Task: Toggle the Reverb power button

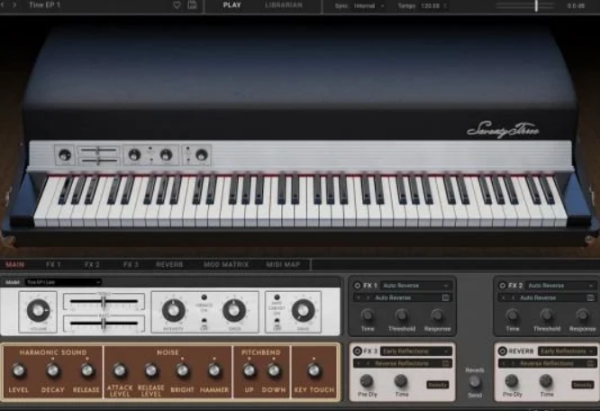Action: click(501, 351)
